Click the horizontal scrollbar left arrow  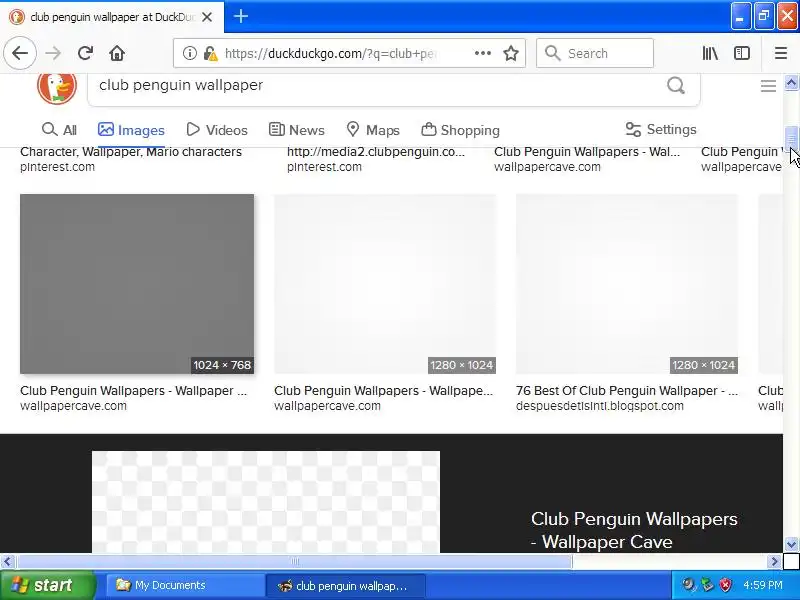tap(7, 562)
